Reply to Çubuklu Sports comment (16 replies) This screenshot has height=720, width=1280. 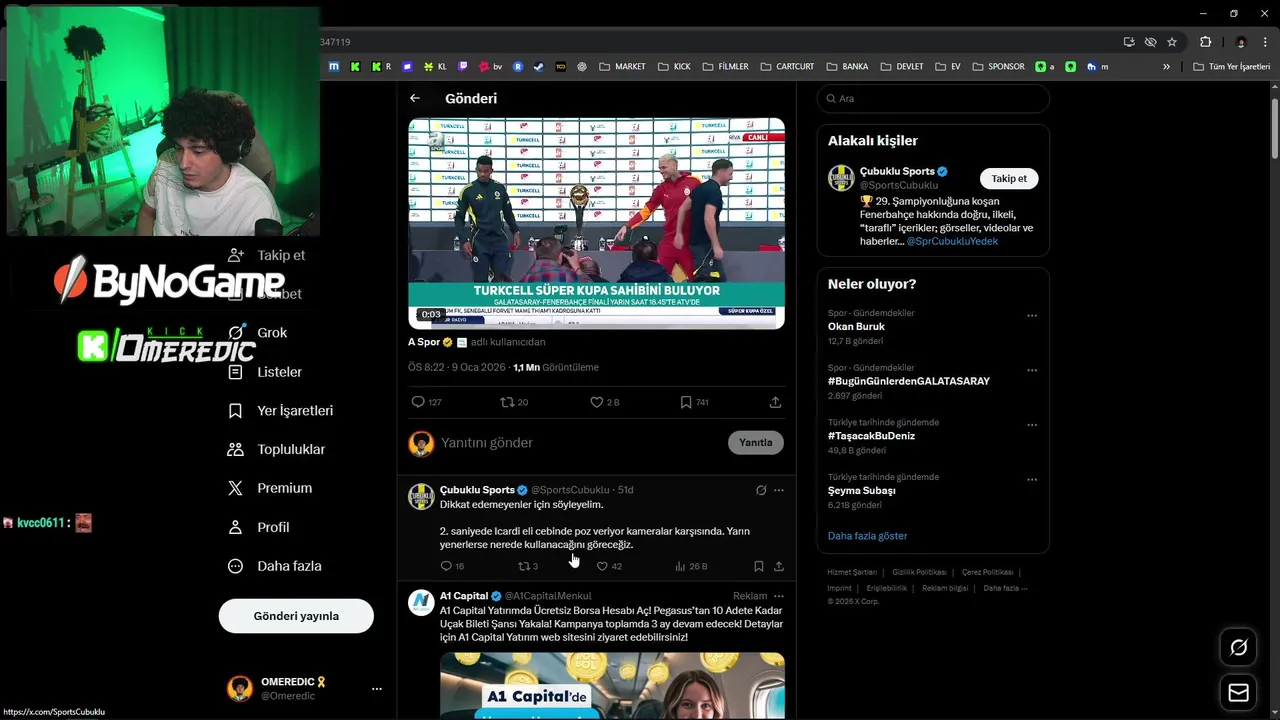(452, 566)
